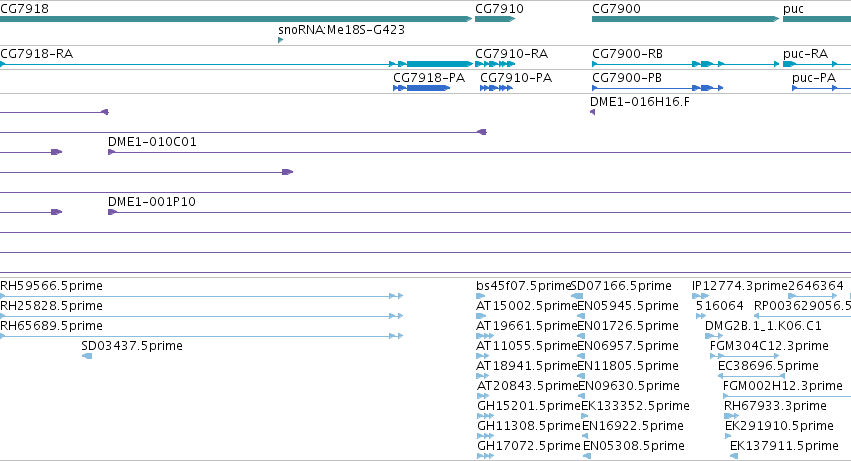Open the DME1-001P10 clone label

point(151,201)
